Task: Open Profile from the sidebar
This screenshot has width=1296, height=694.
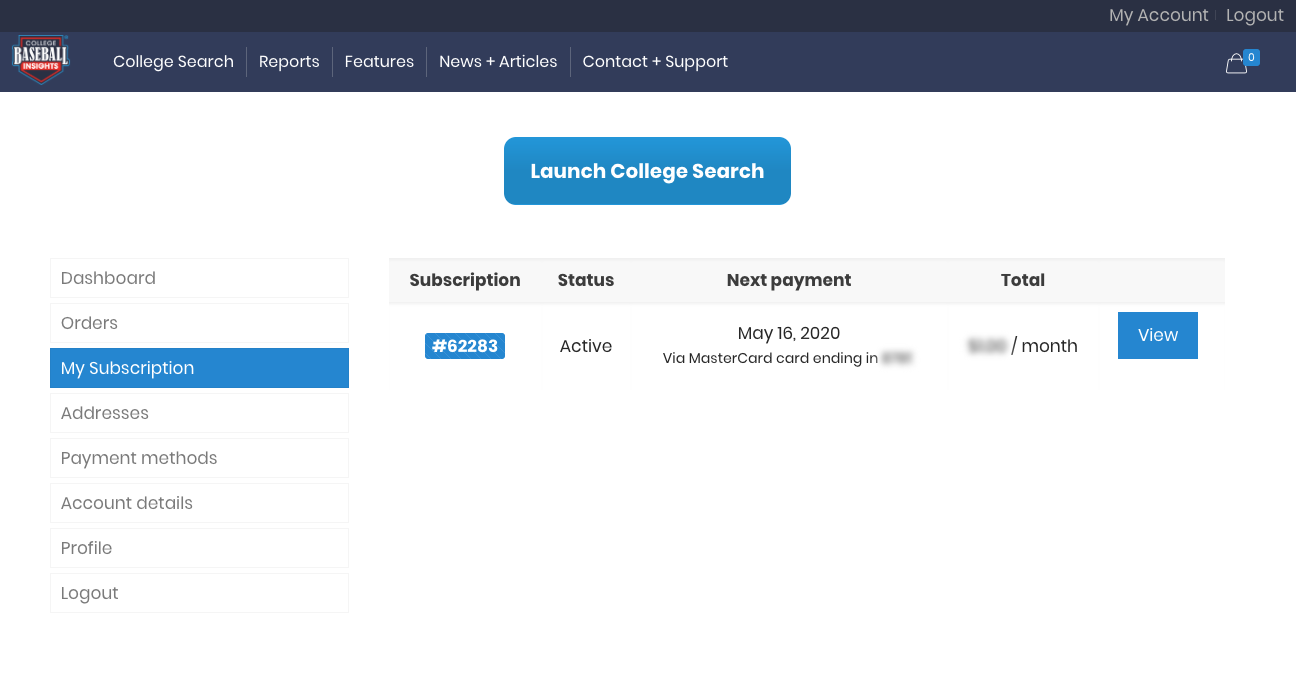Action: pyautogui.click(x=199, y=548)
